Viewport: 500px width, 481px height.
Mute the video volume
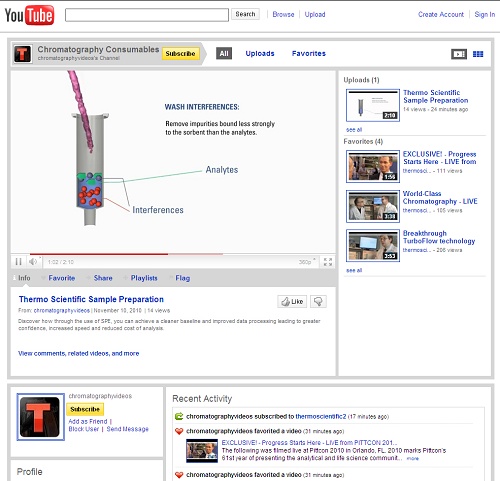tap(33, 262)
